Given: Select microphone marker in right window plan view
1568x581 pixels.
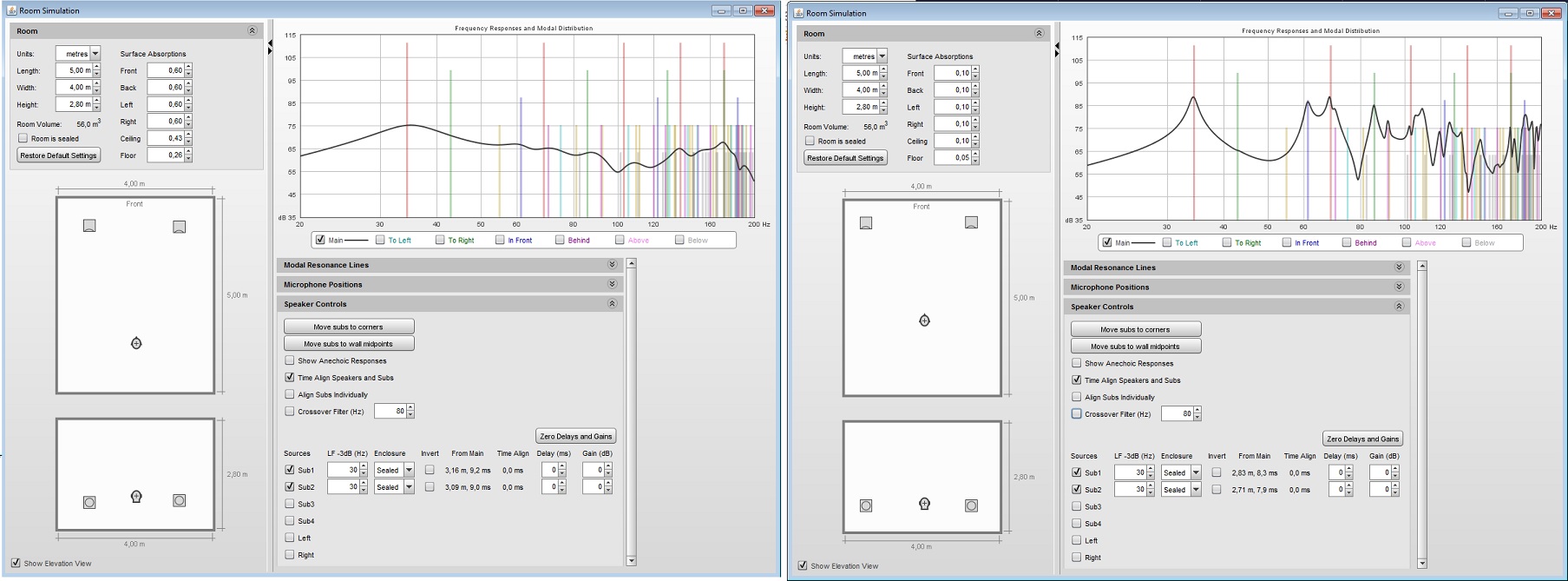Looking at the screenshot, I should [x=924, y=320].
